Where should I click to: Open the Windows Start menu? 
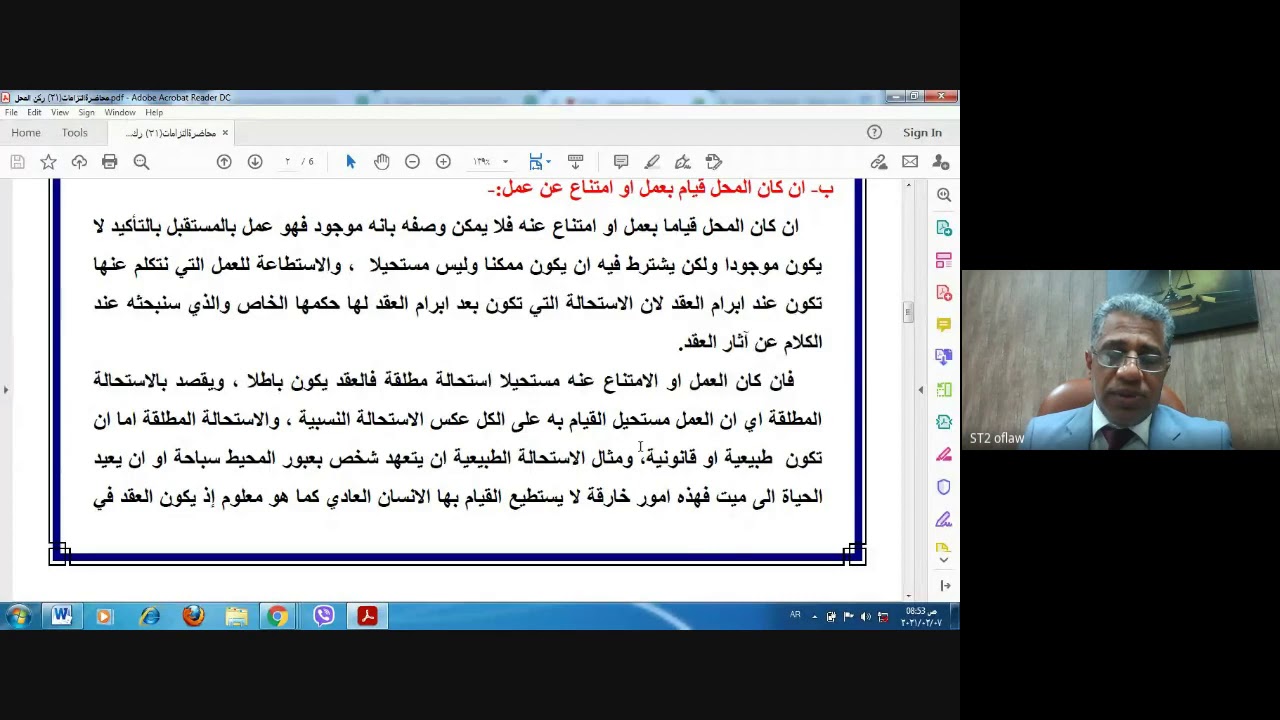[x=18, y=616]
